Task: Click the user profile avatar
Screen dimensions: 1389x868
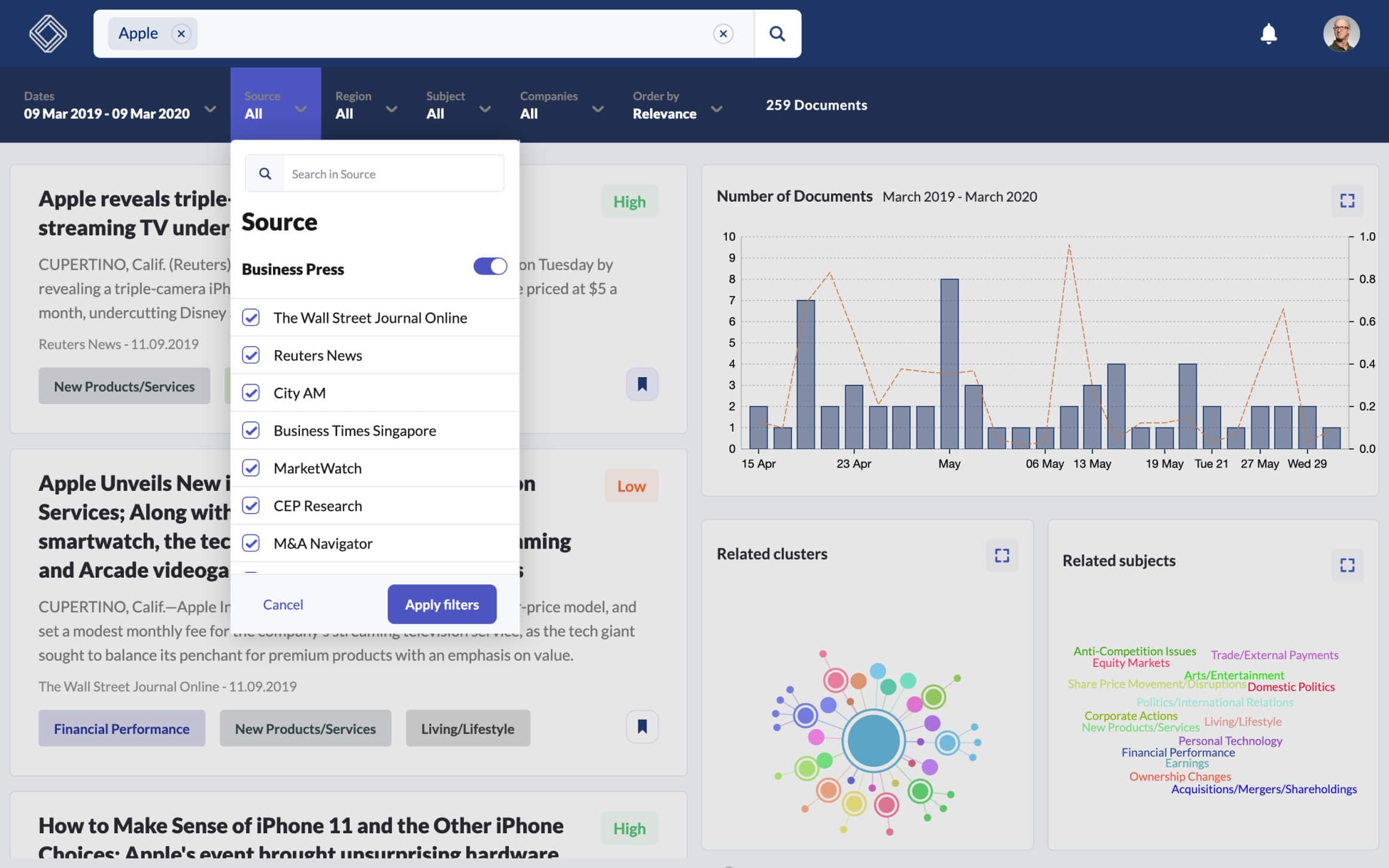Action: point(1341,34)
